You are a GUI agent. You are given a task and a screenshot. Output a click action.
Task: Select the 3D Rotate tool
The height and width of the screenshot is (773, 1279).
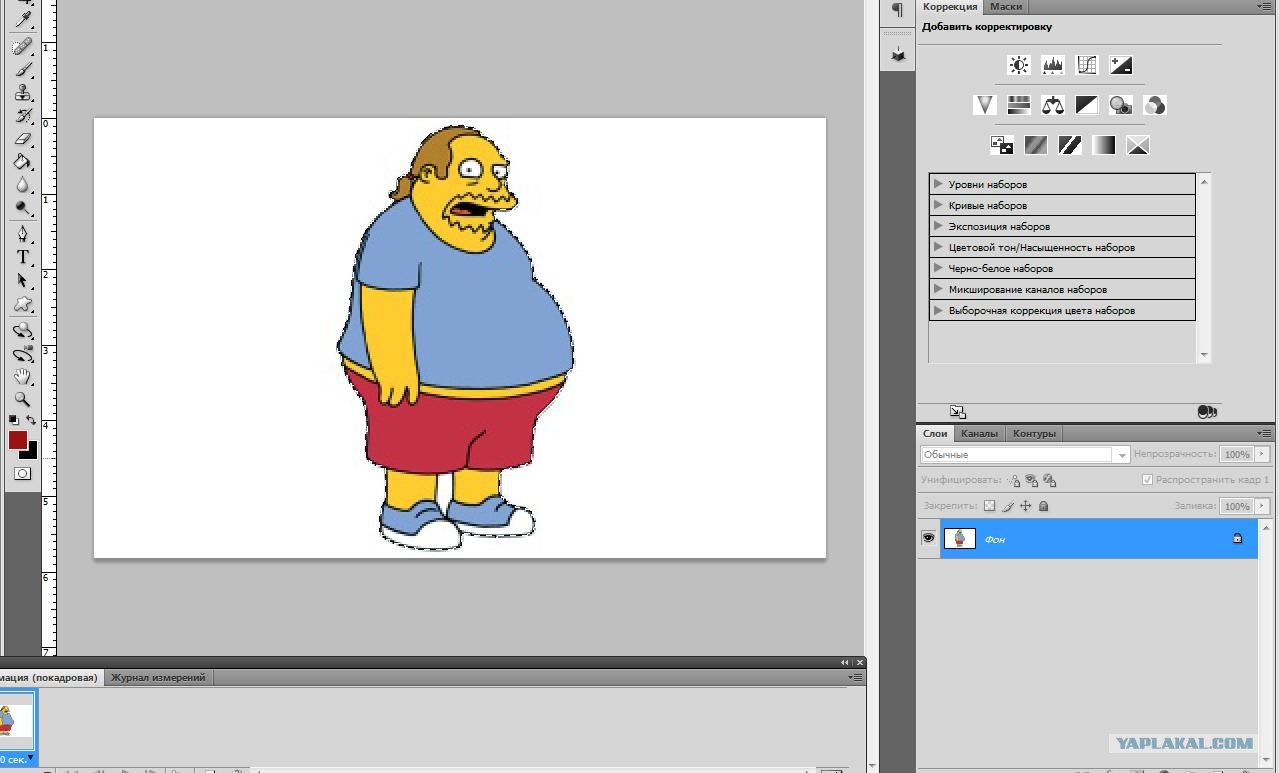coord(23,330)
